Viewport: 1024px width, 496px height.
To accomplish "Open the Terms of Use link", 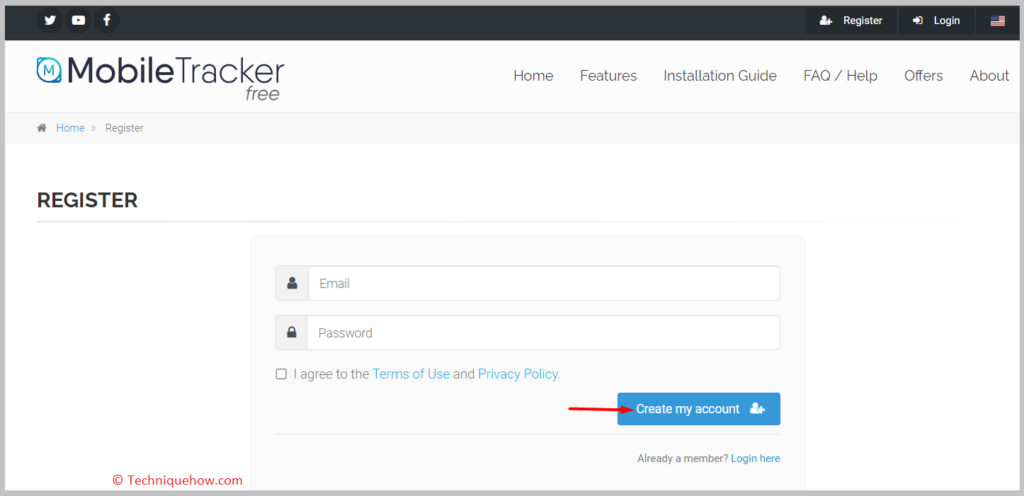I will [x=411, y=374].
